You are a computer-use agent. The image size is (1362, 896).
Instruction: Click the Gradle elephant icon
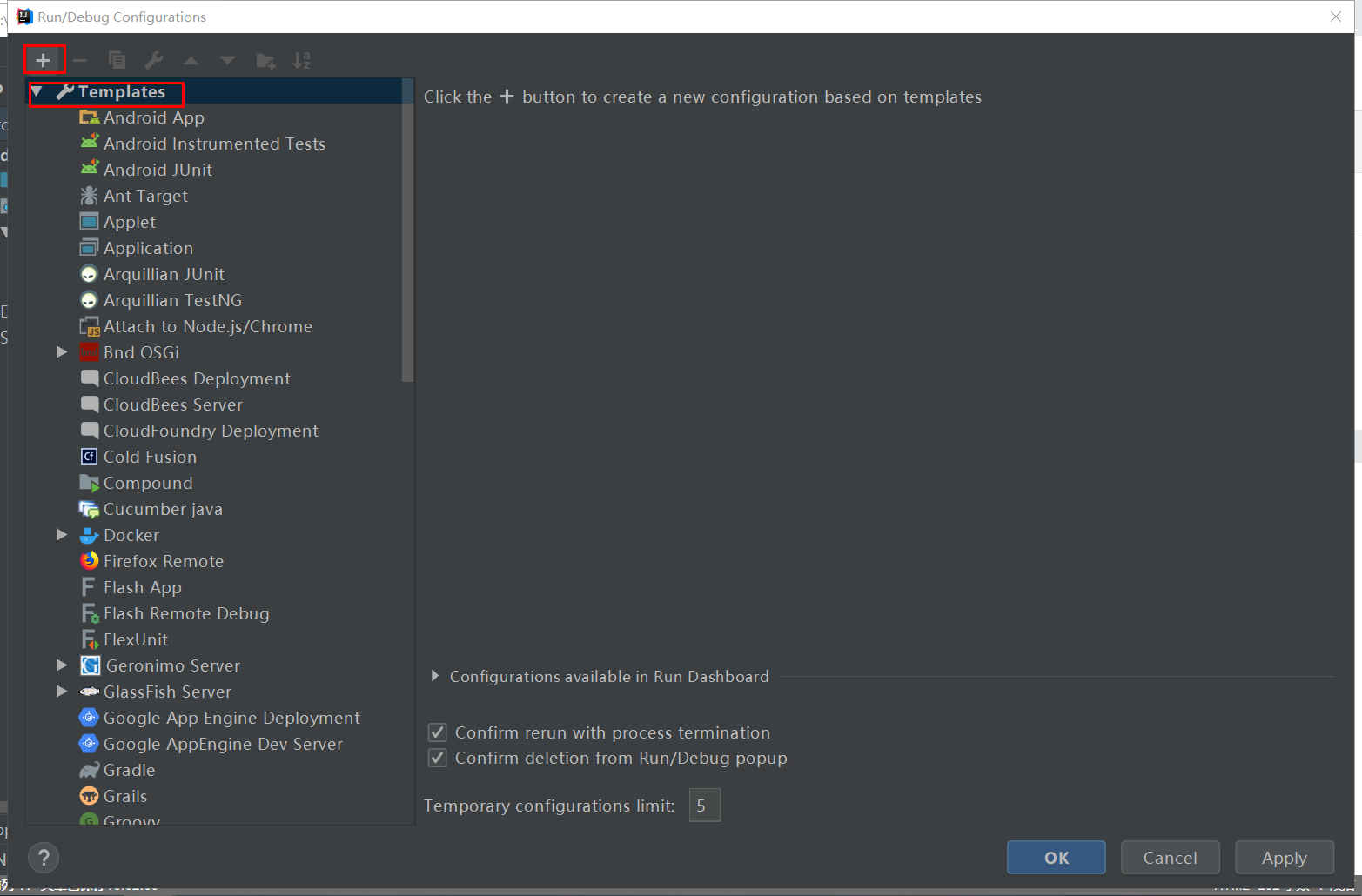click(89, 770)
